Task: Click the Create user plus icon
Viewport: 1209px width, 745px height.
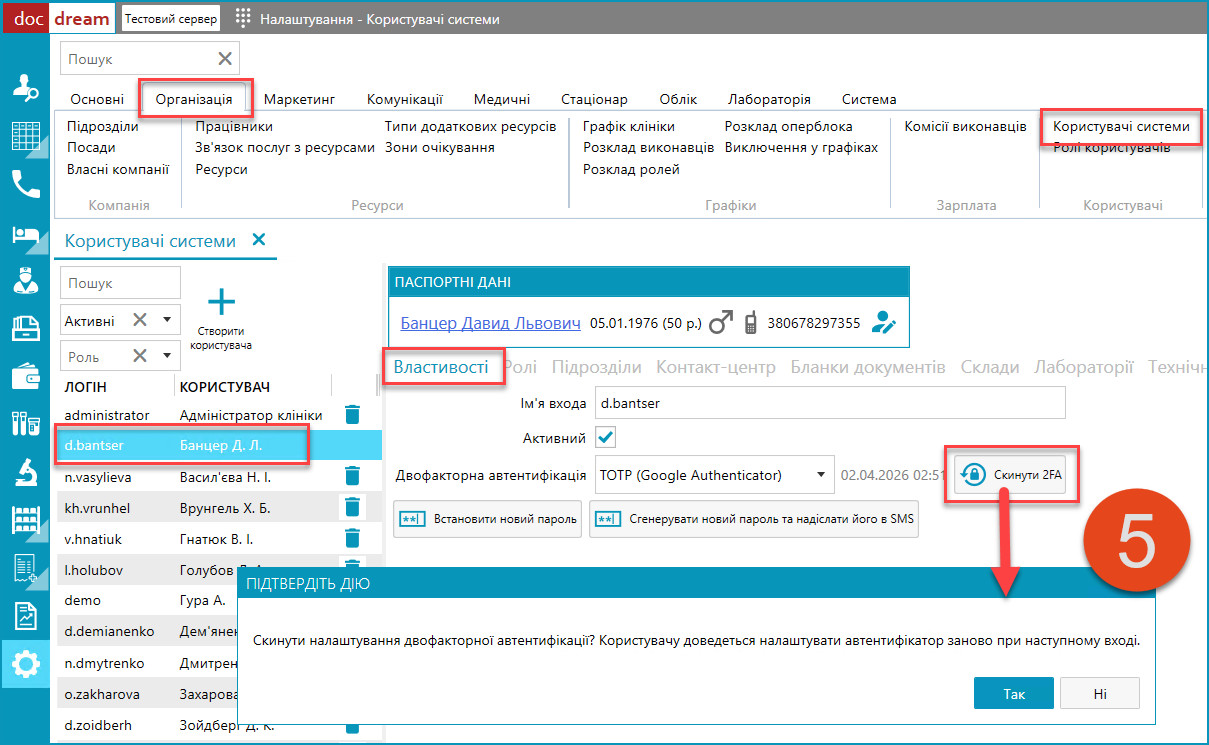Action: pos(220,303)
